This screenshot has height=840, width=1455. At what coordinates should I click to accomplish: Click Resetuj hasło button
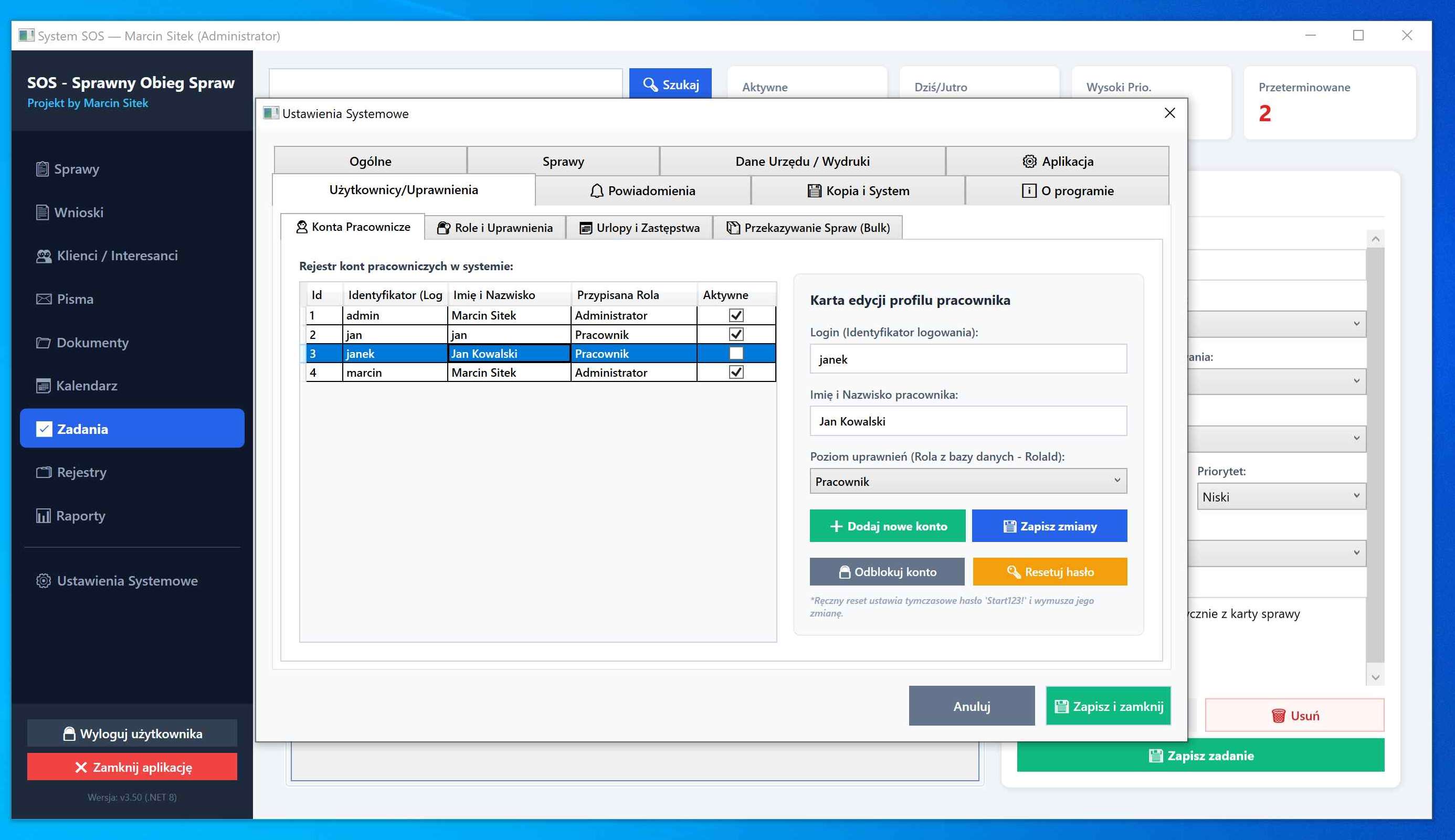coord(1050,571)
